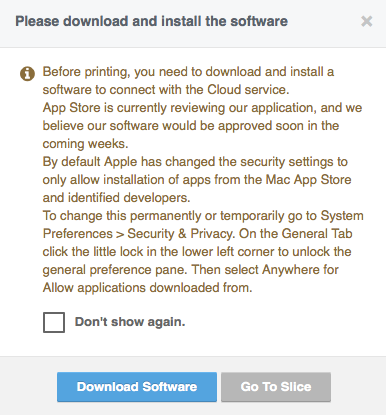
Task: Click the "Mac App Store" text
Action: [x=308, y=180]
